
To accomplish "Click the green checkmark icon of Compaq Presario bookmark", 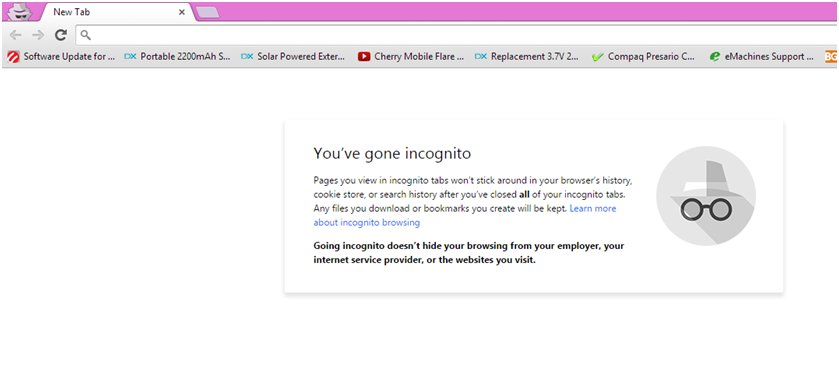I will point(598,57).
